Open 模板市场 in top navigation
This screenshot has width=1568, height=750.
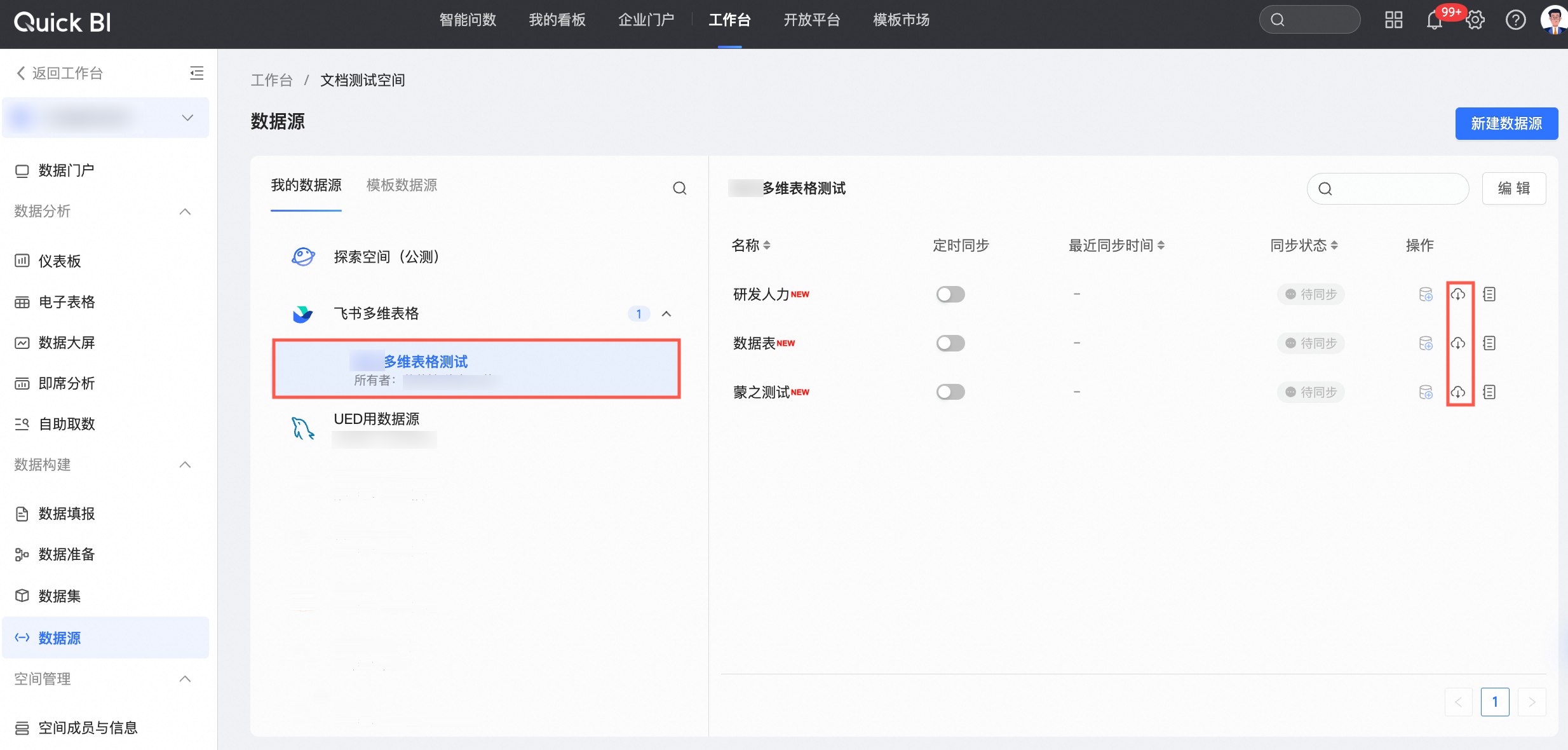(902, 20)
